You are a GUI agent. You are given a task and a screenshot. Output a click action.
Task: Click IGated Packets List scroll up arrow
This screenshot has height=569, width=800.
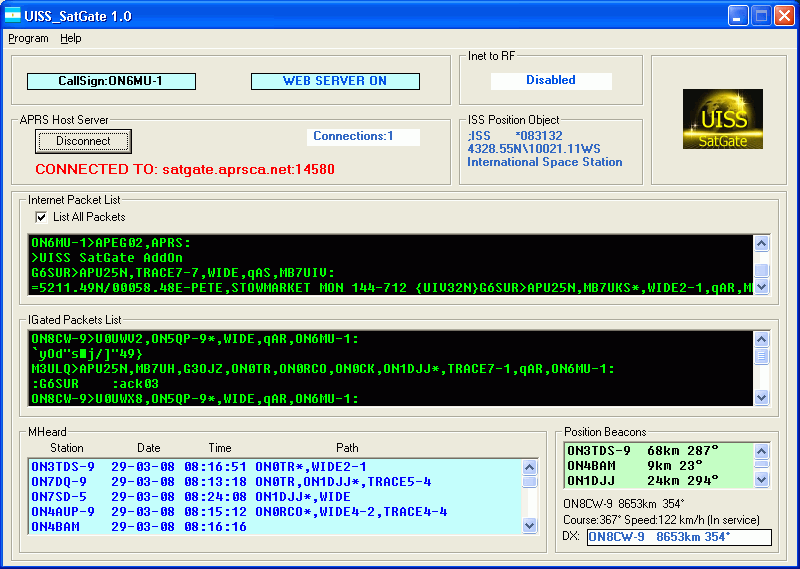762,340
